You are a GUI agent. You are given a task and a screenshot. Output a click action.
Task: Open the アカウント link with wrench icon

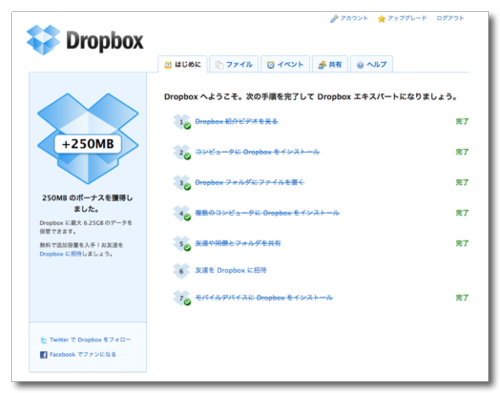tap(349, 18)
